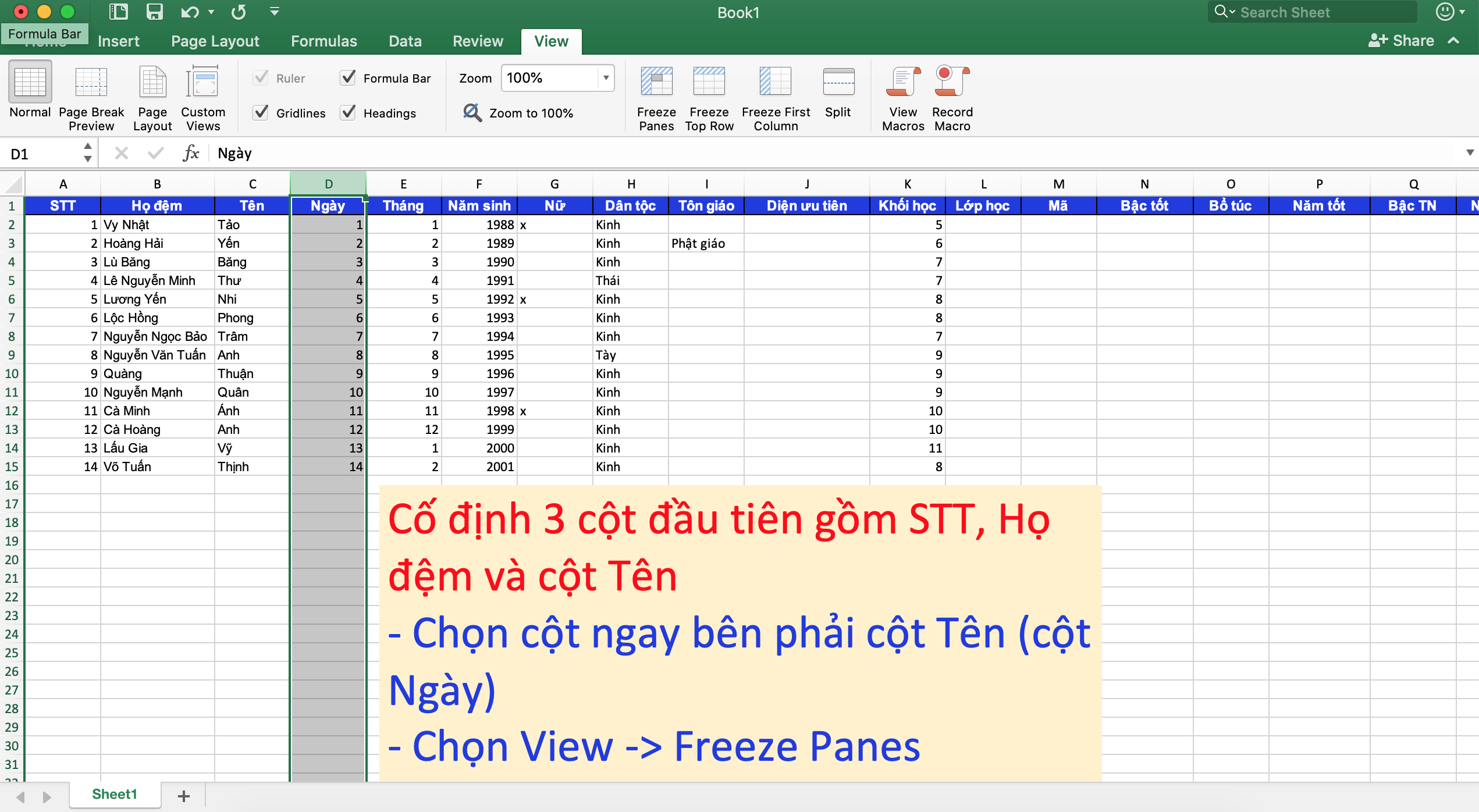Click the feedback smiley icon
The width and height of the screenshot is (1479, 812).
pos(1445,12)
